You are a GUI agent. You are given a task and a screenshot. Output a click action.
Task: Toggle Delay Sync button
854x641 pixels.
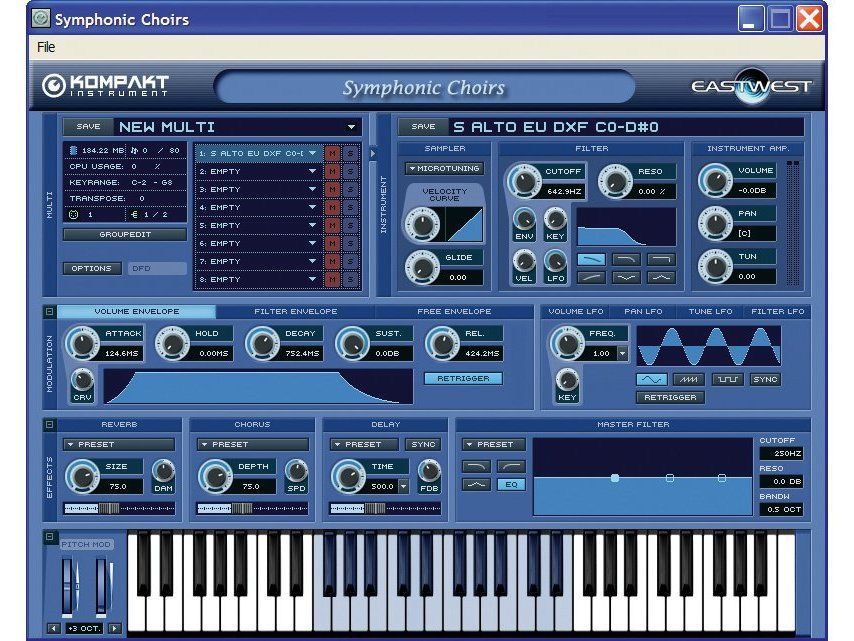423,444
